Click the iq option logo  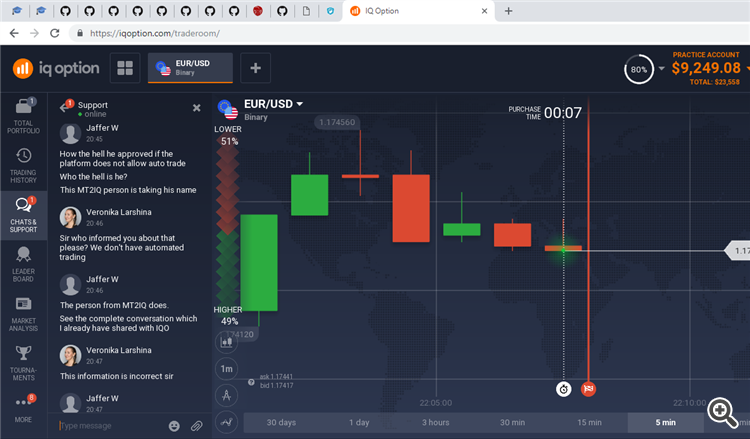pos(56,68)
